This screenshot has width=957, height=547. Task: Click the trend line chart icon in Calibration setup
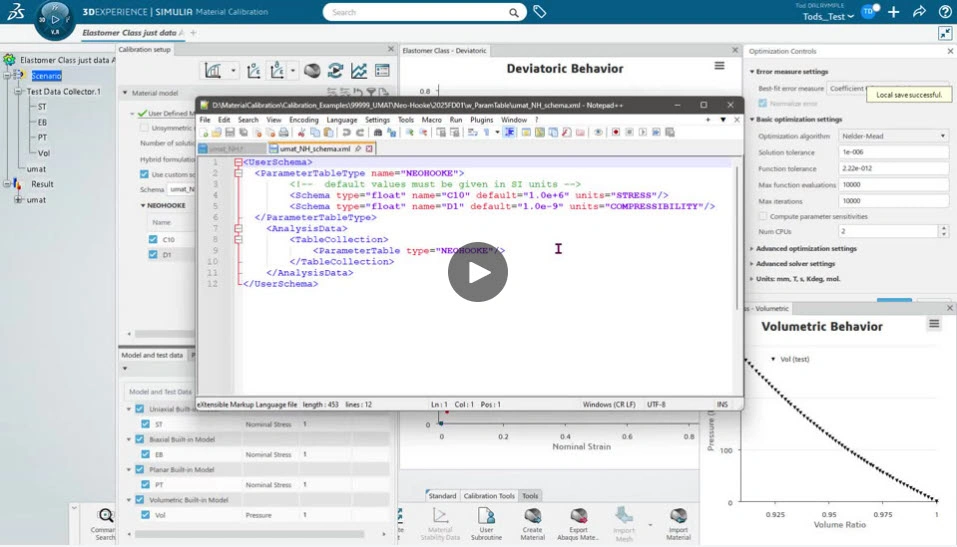(x=359, y=71)
